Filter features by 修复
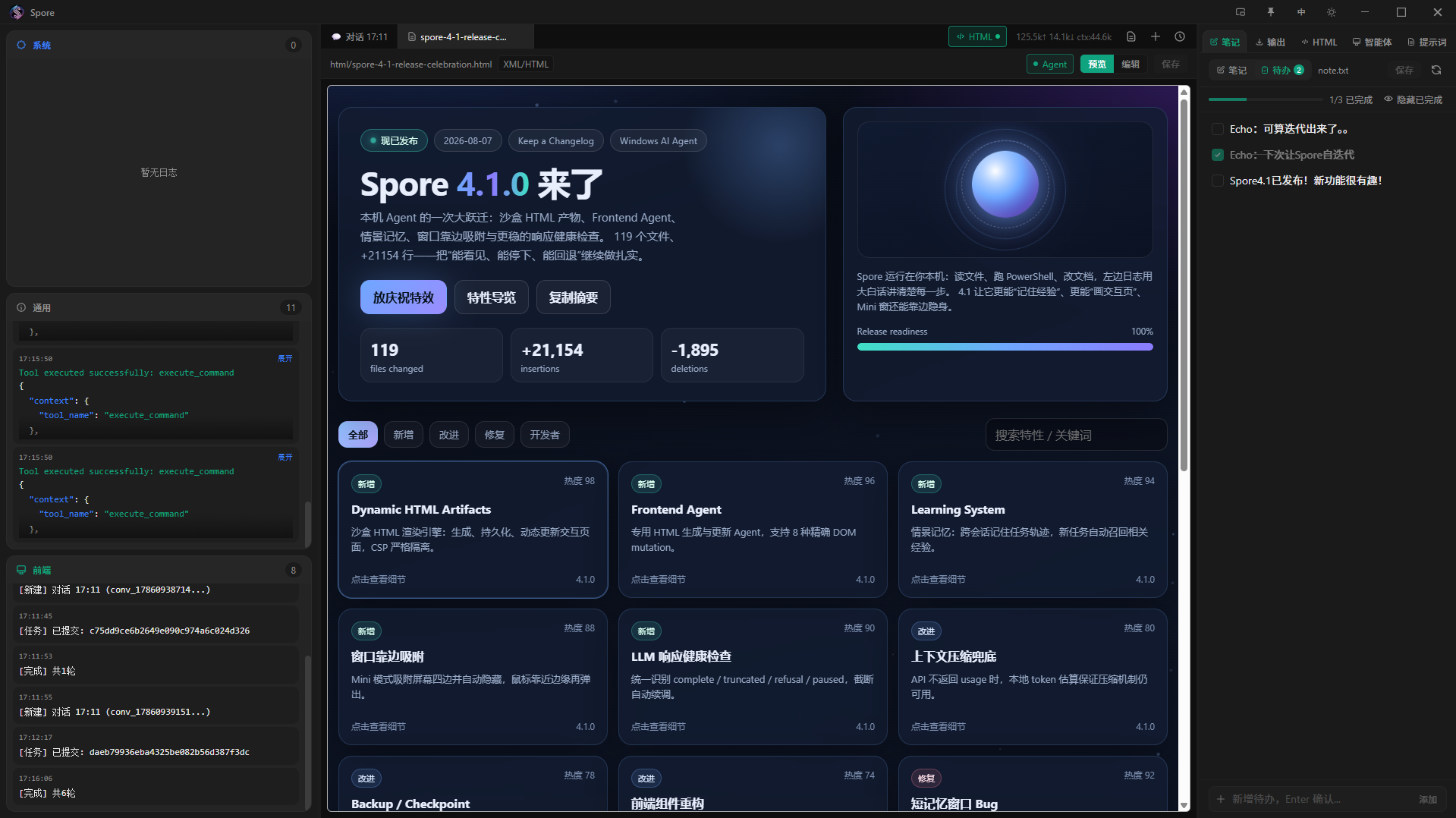This screenshot has width=1456, height=818. 495,435
